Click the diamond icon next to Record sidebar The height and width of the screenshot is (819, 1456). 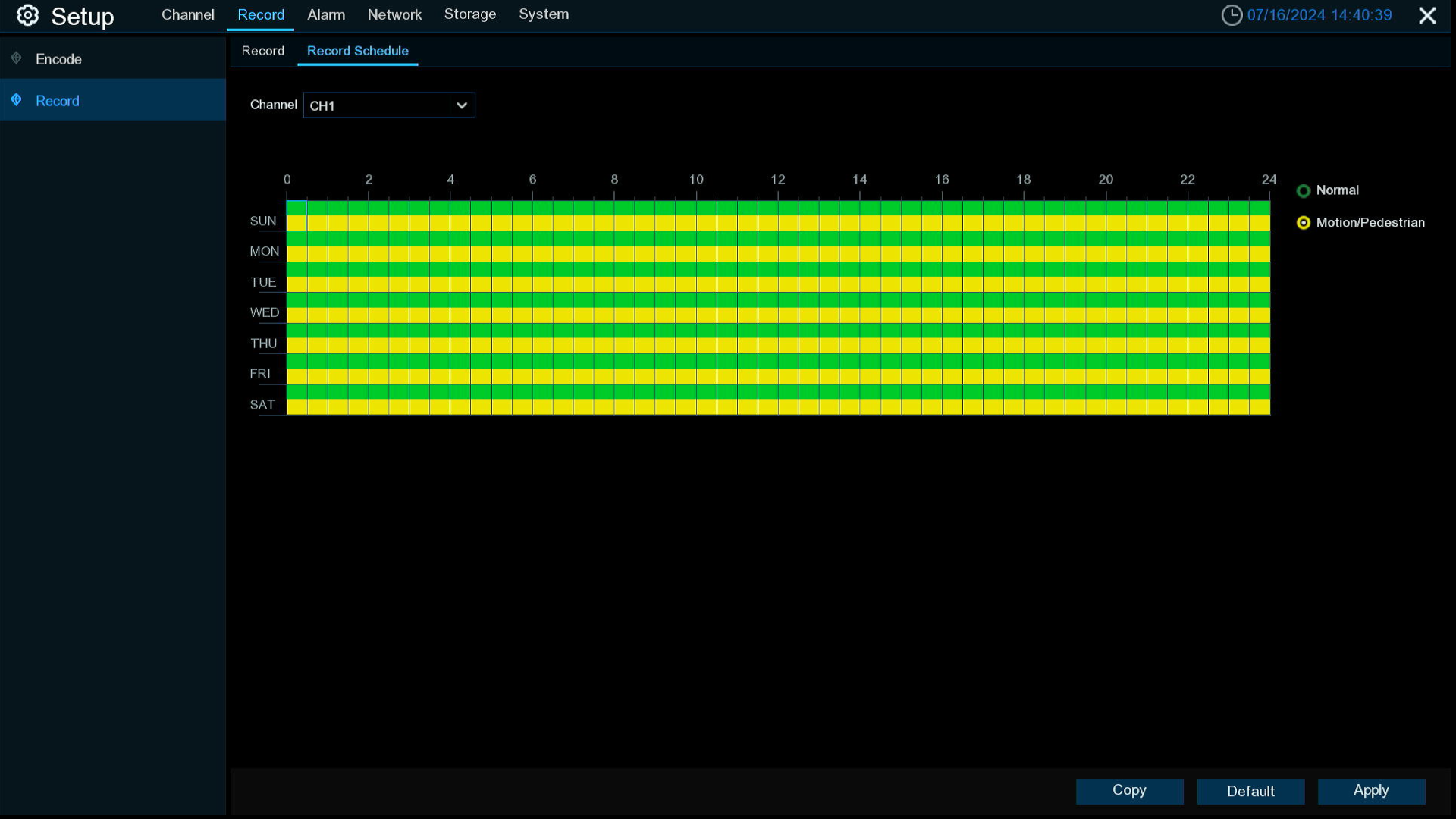[16, 100]
